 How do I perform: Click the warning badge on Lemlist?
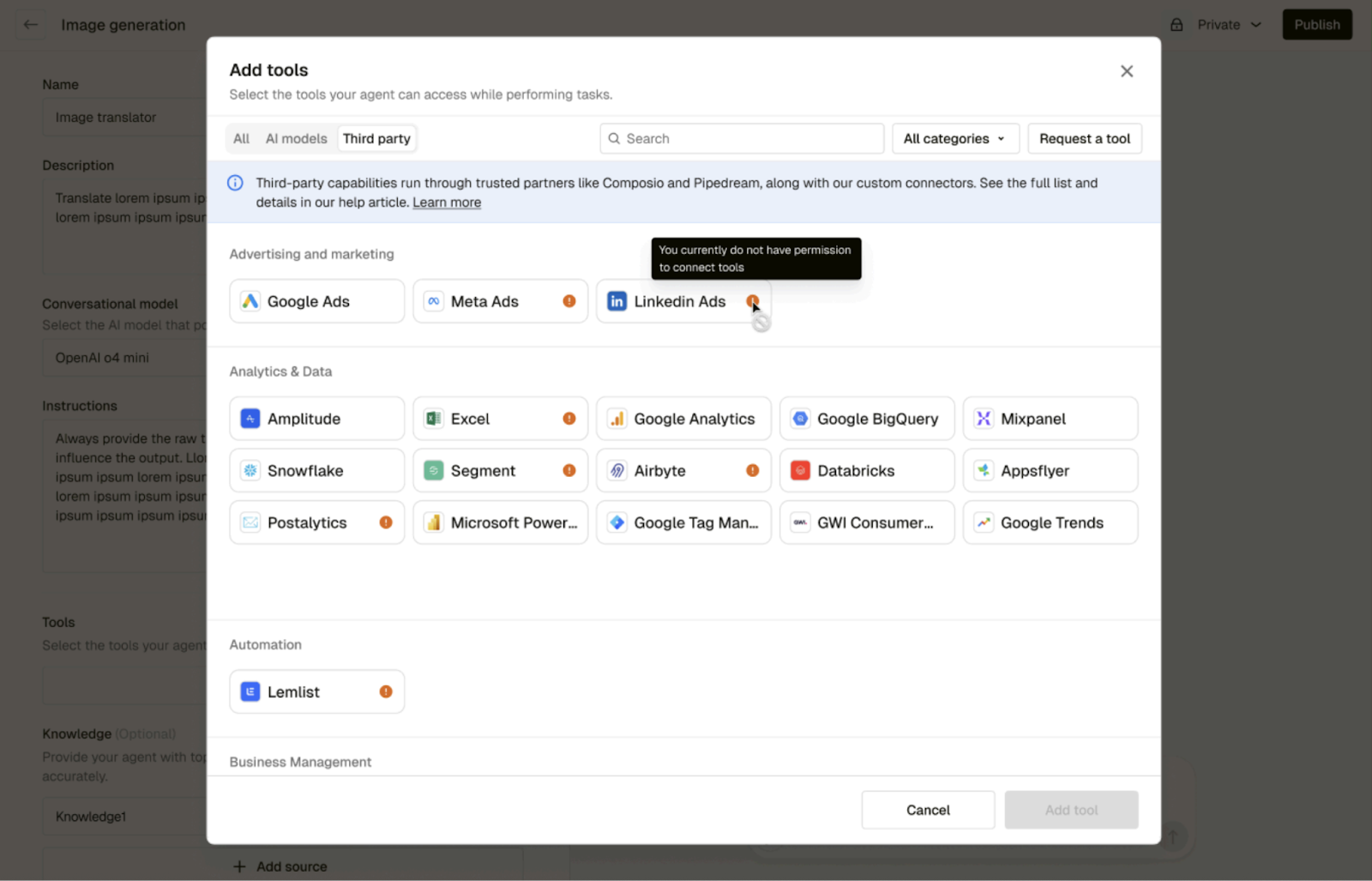[386, 691]
